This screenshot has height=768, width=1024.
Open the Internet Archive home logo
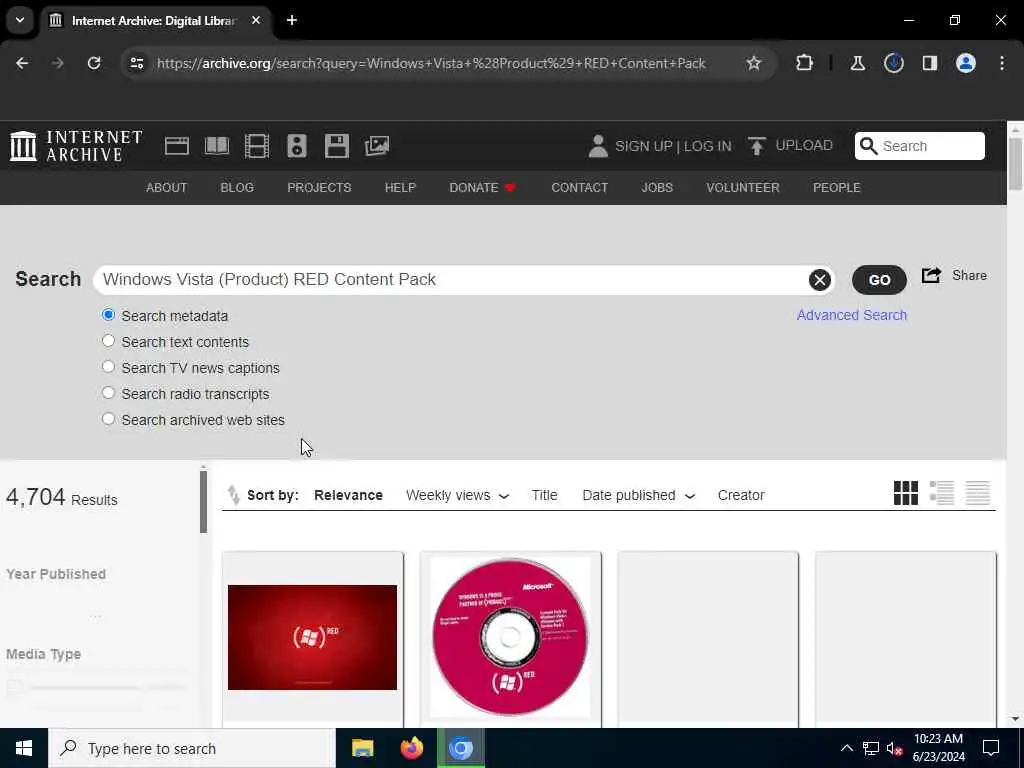[76, 146]
